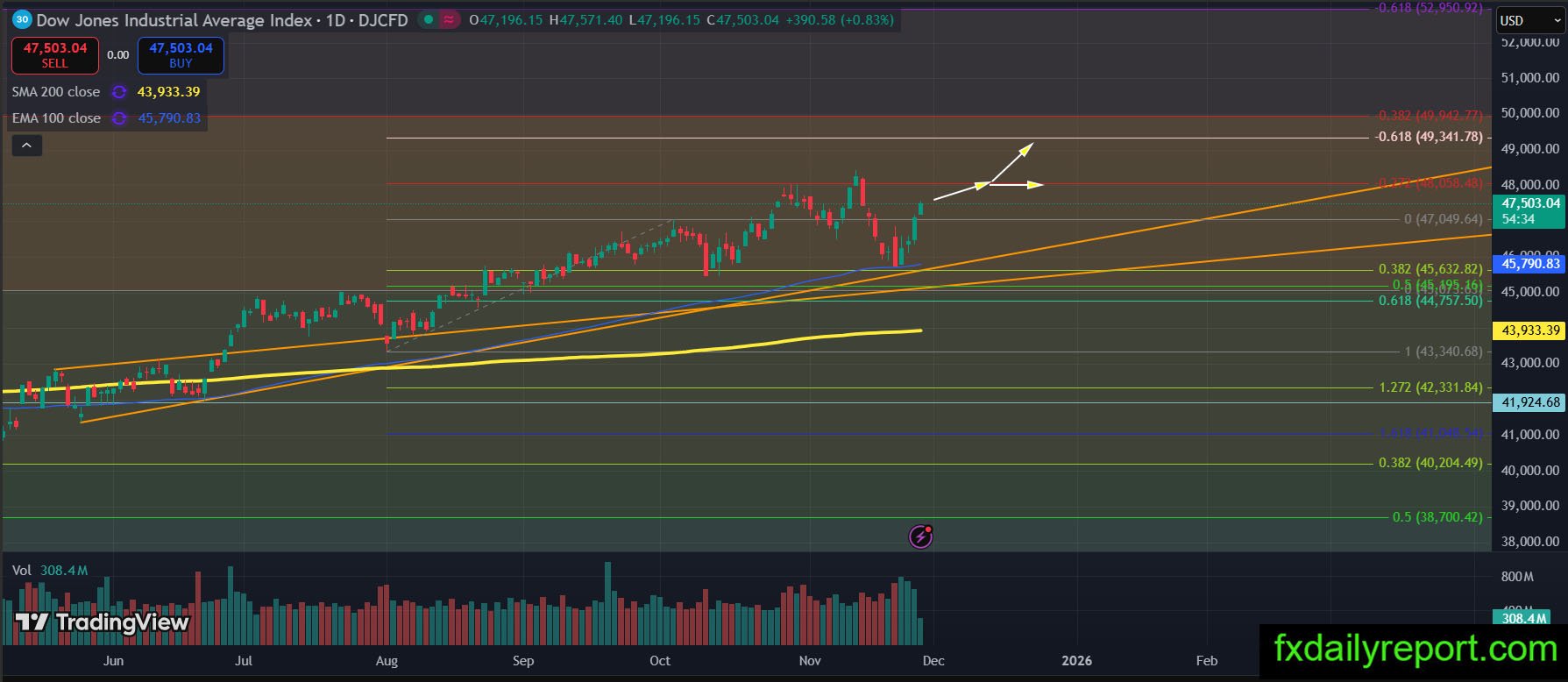Click the 39,000.00 price axis label

pos(1530,506)
